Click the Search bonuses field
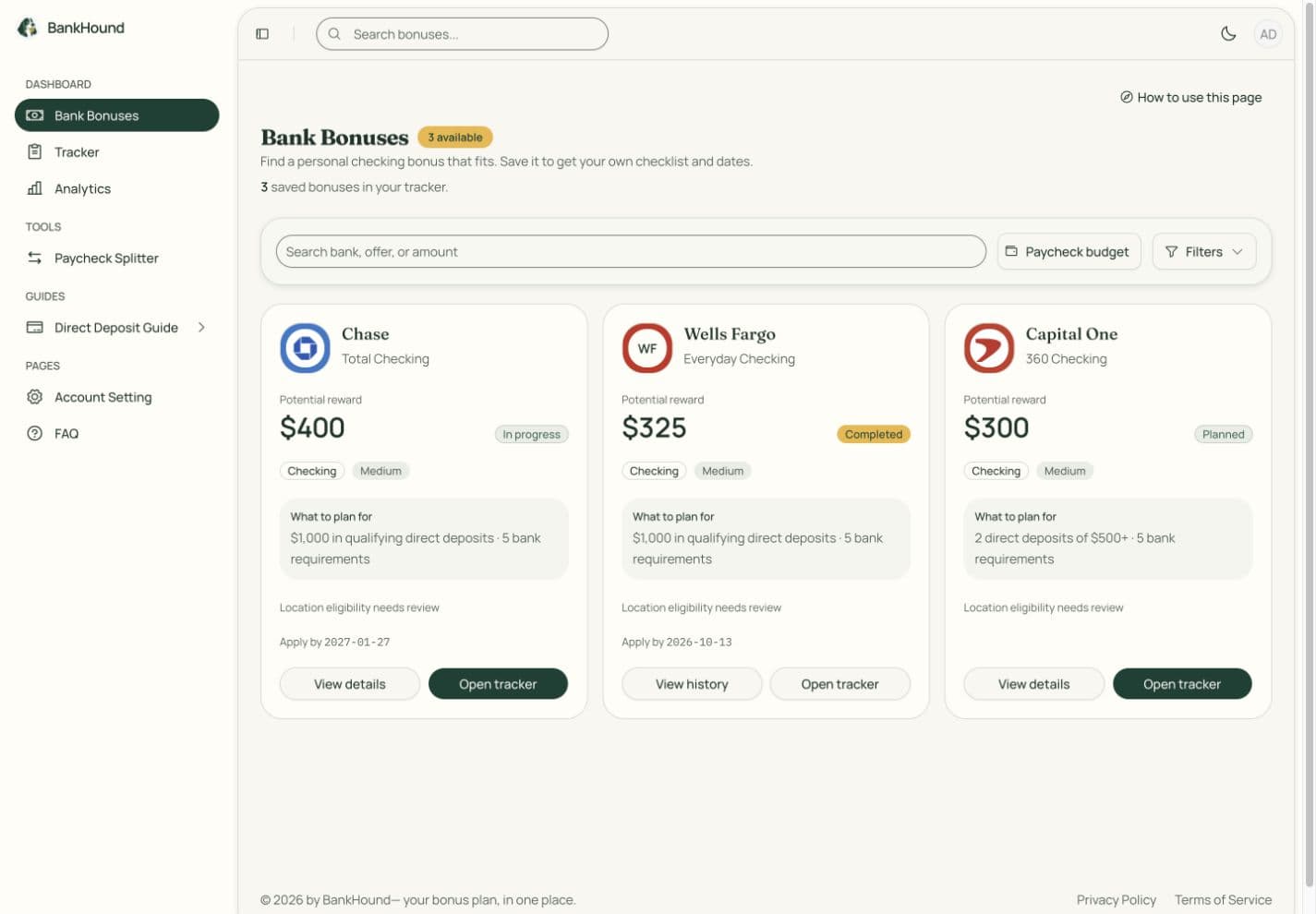The image size is (1316, 914). (x=462, y=34)
